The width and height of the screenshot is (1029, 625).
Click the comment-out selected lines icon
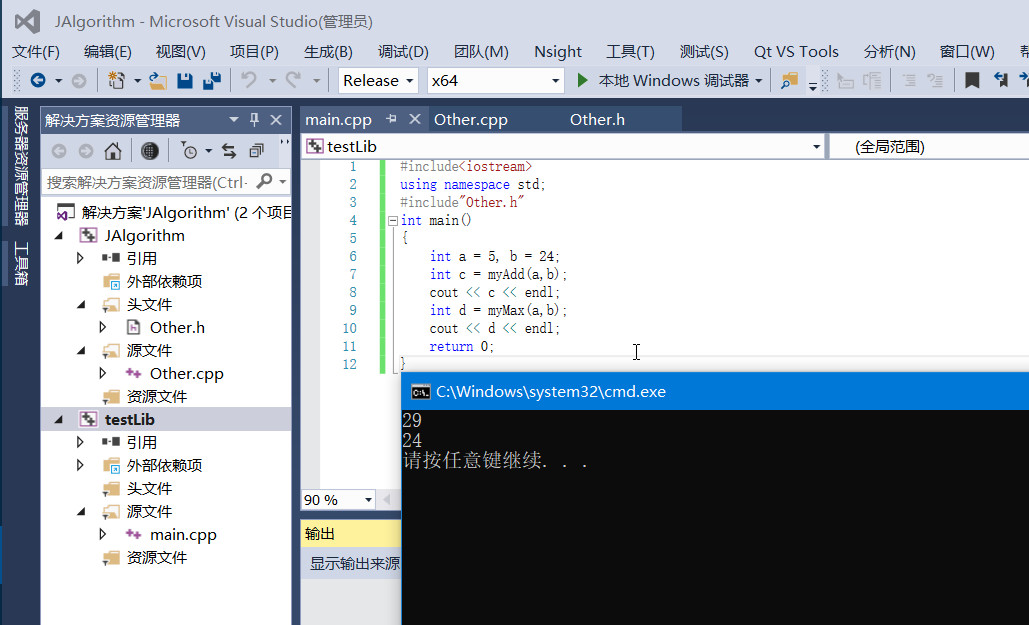point(909,80)
